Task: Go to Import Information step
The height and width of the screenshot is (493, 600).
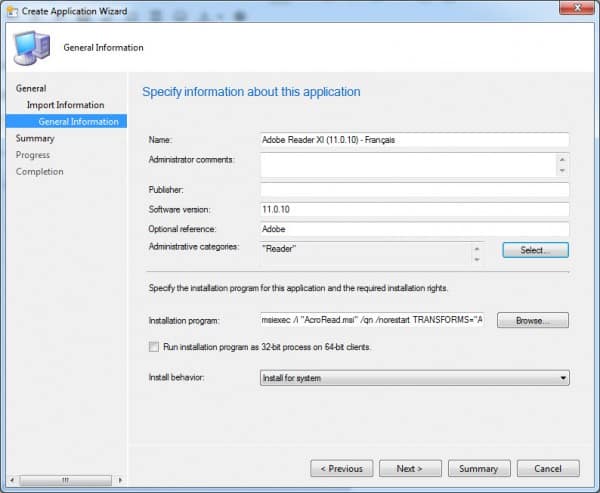Action: (x=65, y=105)
